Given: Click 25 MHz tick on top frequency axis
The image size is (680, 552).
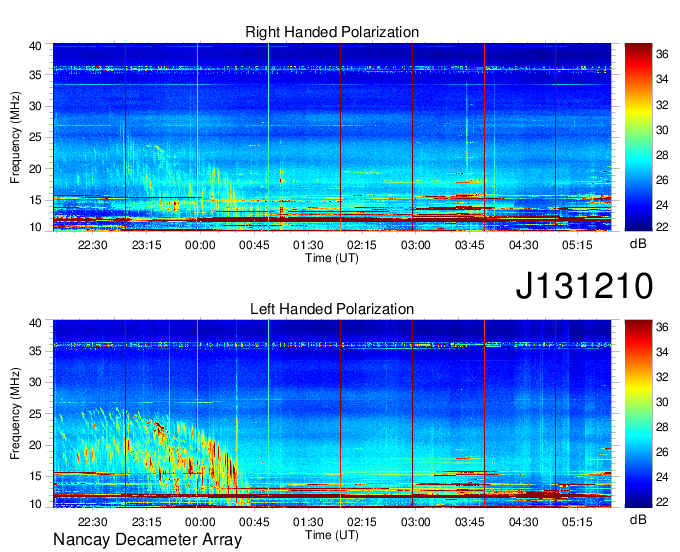Looking at the screenshot, I should pos(35,137).
